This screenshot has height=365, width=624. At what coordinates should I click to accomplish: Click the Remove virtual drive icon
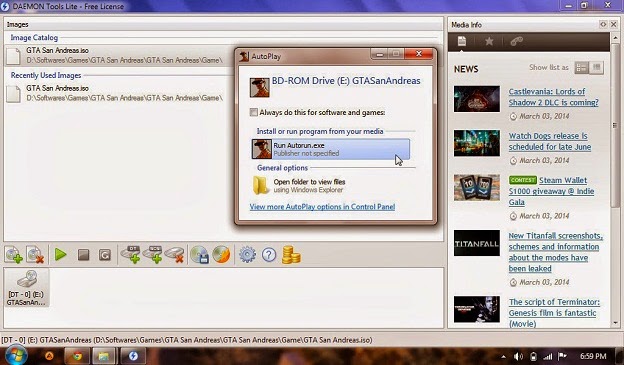click(175, 255)
